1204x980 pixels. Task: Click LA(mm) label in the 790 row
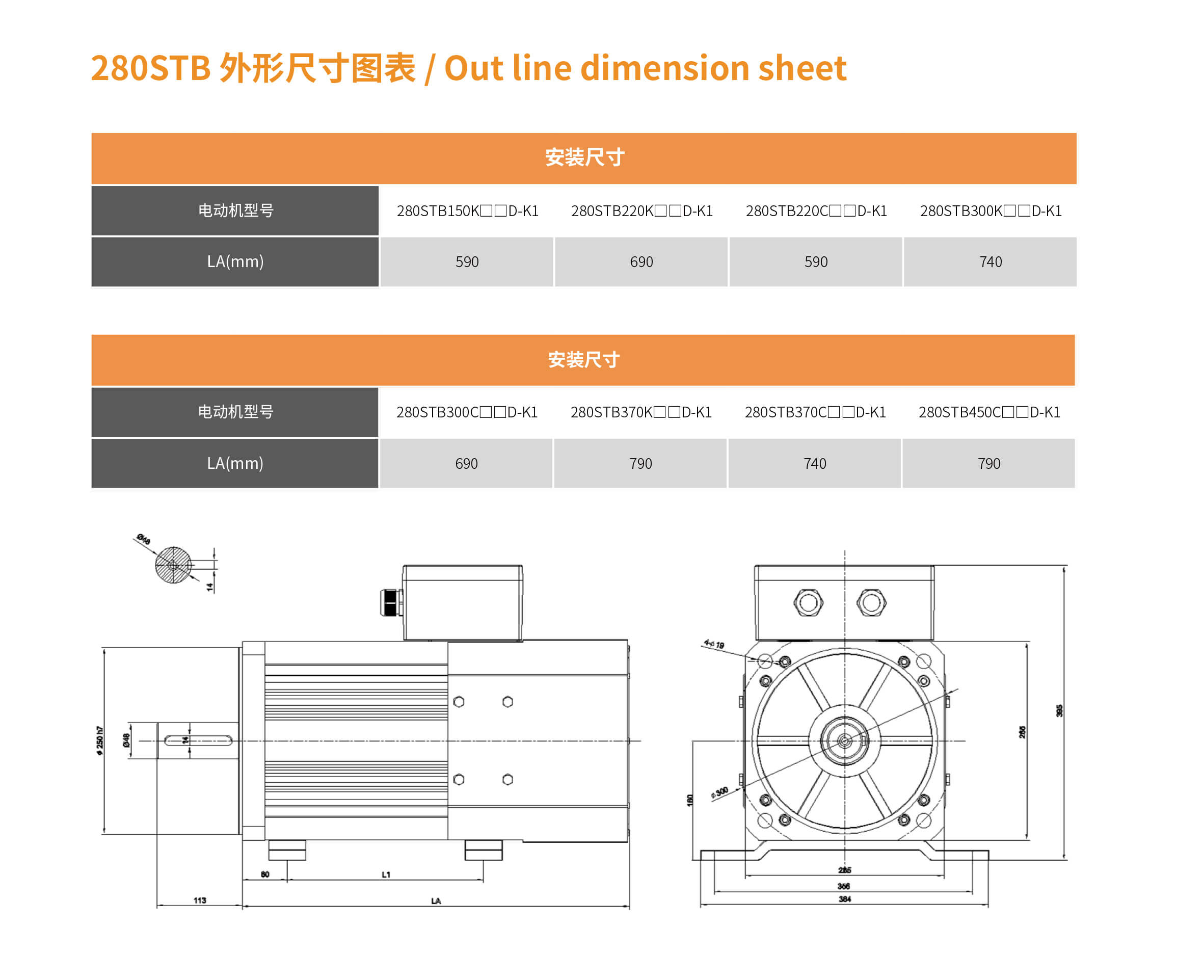[235, 463]
